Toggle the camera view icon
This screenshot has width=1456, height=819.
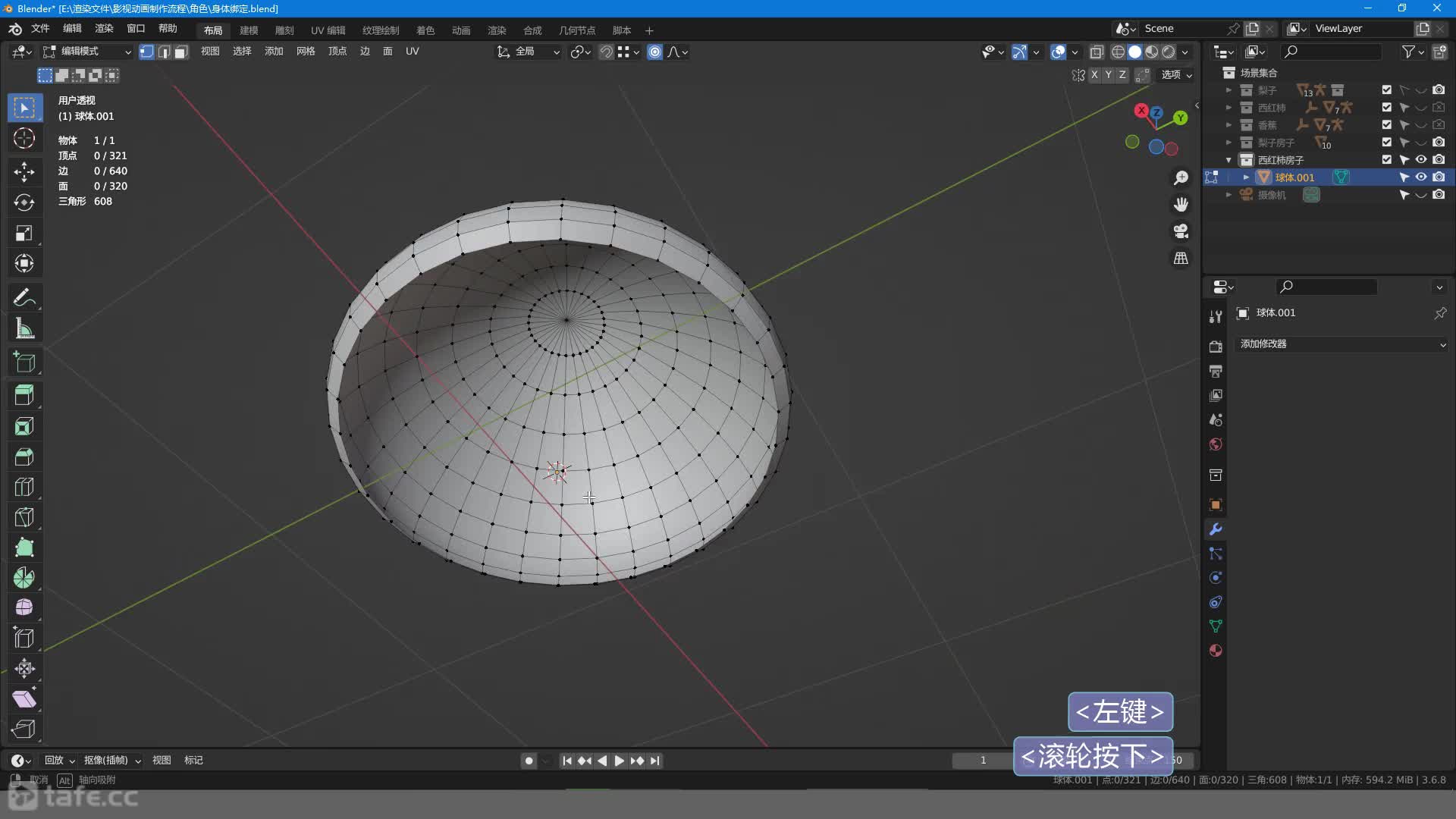[1181, 231]
